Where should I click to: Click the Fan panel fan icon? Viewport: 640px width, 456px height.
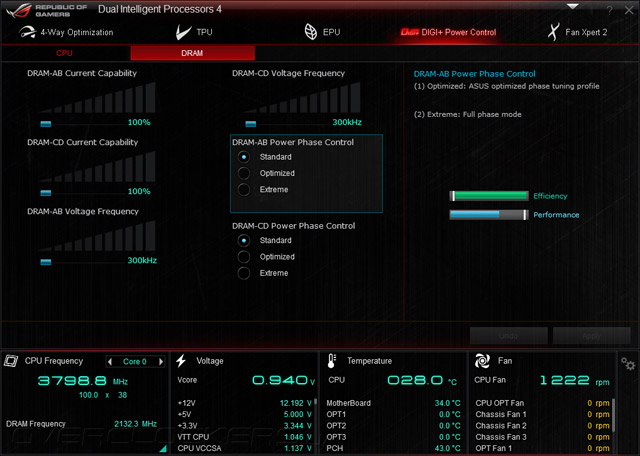tap(482, 361)
